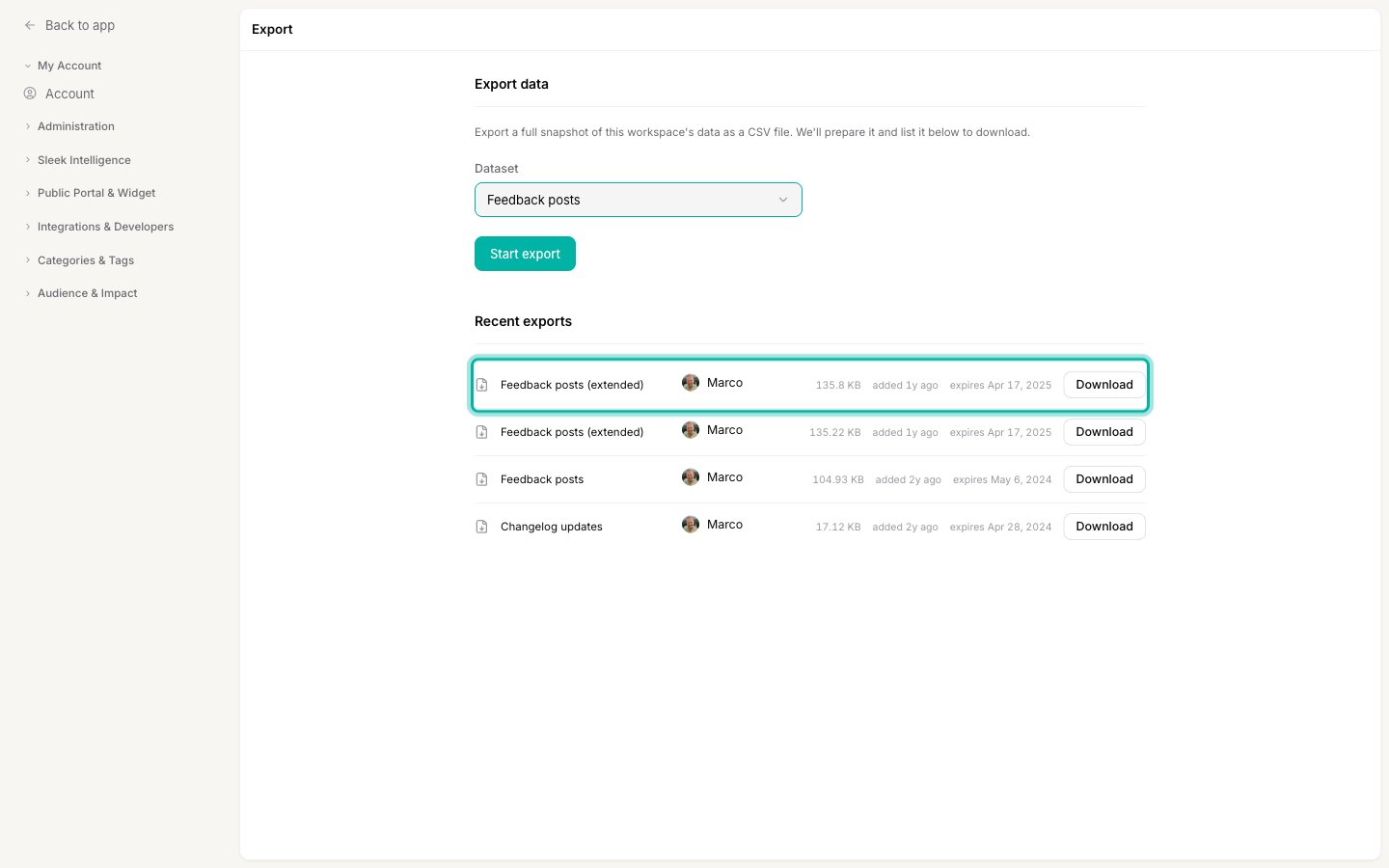This screenshot has width=1389, height=868.
Task: Start the export
Action: tap(525, 254)
